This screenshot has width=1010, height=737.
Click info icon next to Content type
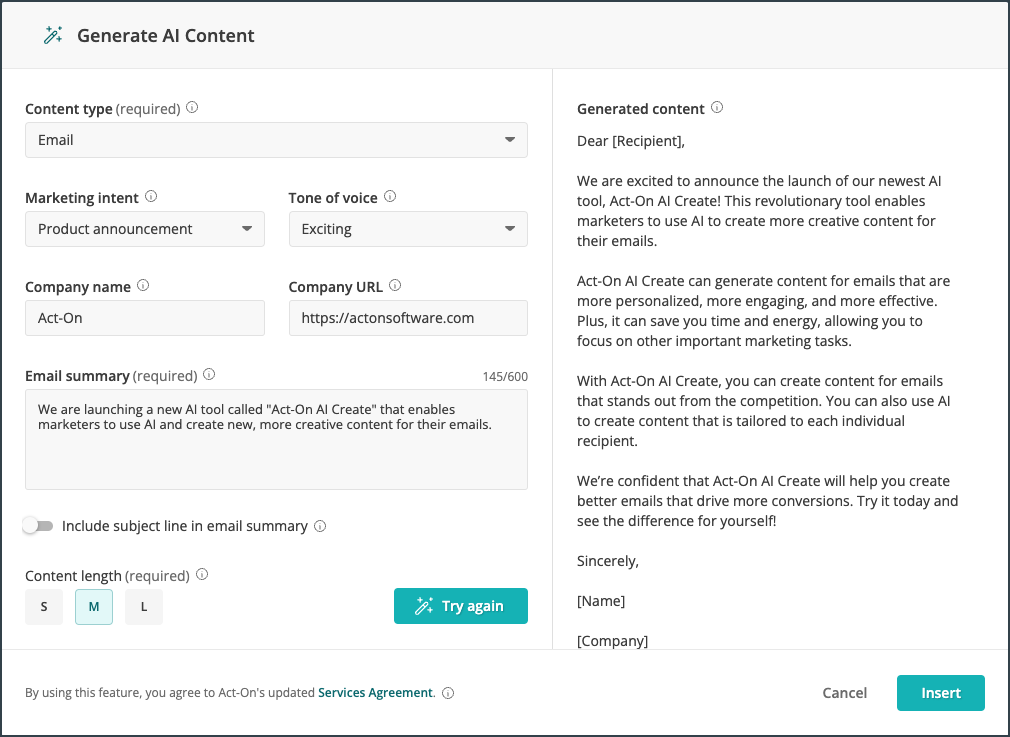tap(192, 108)
